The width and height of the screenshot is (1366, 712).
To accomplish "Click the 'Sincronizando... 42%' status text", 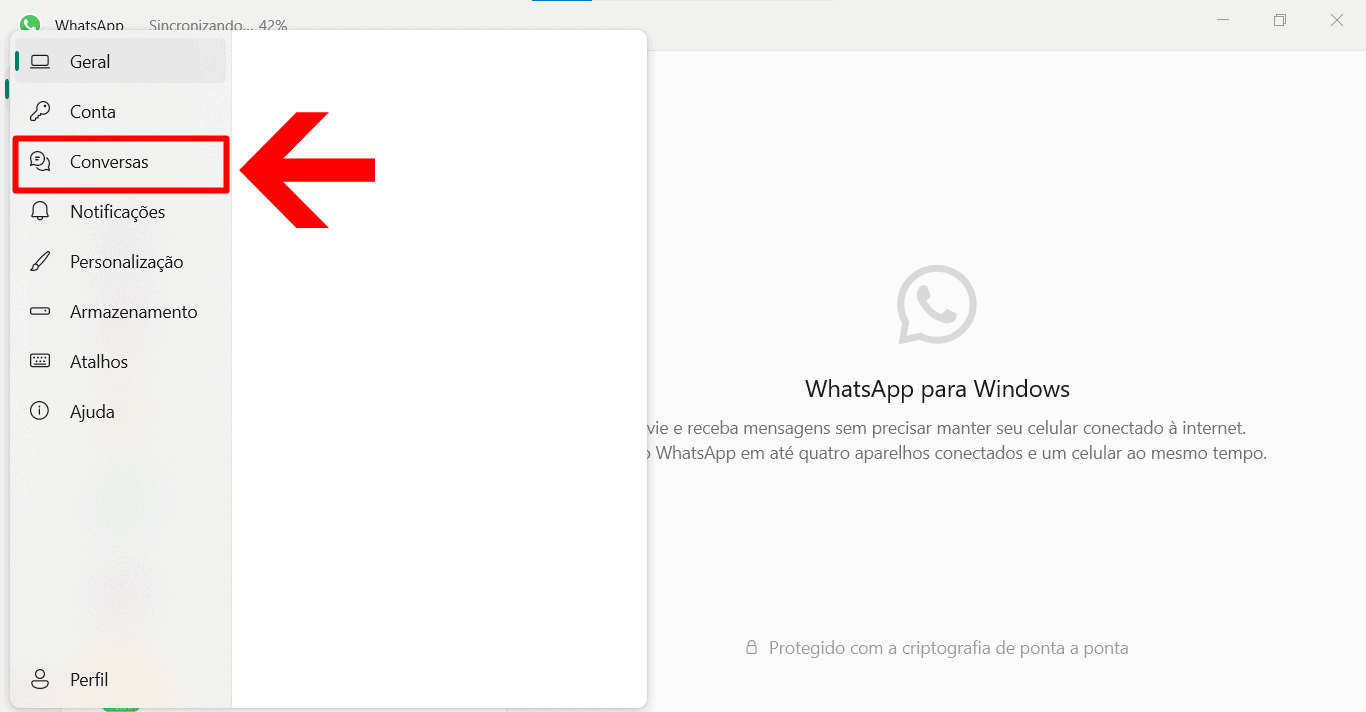I will click(x=218, y=25).
